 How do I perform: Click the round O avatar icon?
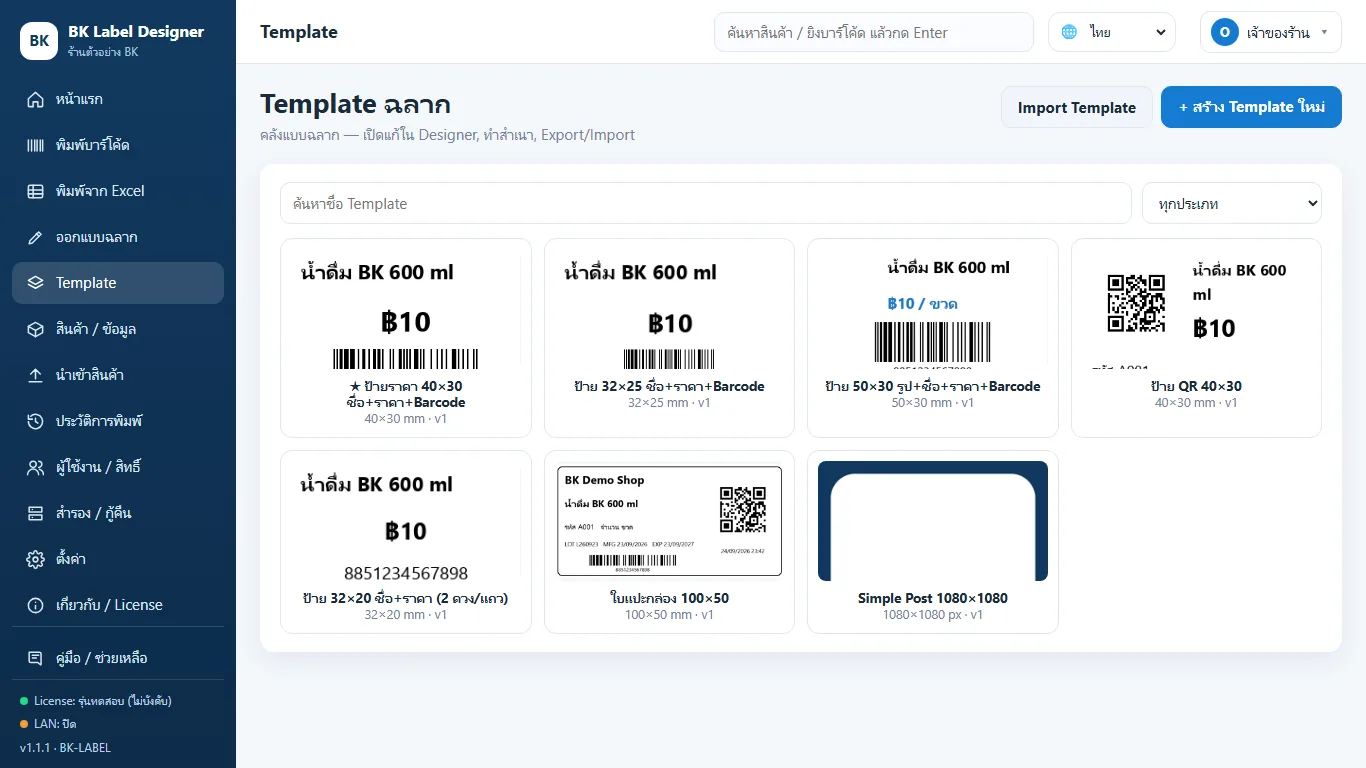[1224, 32]
